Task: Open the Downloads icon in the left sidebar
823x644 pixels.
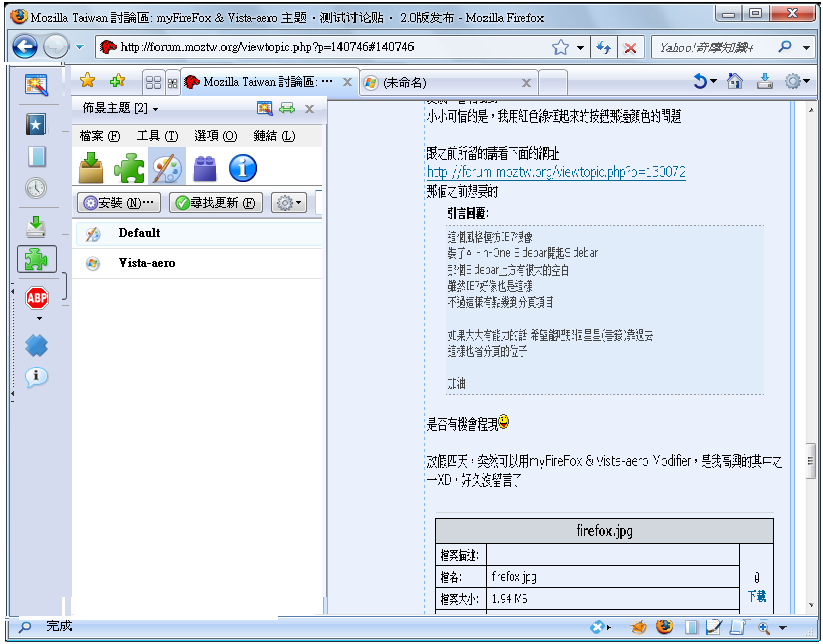Action: 36,225
